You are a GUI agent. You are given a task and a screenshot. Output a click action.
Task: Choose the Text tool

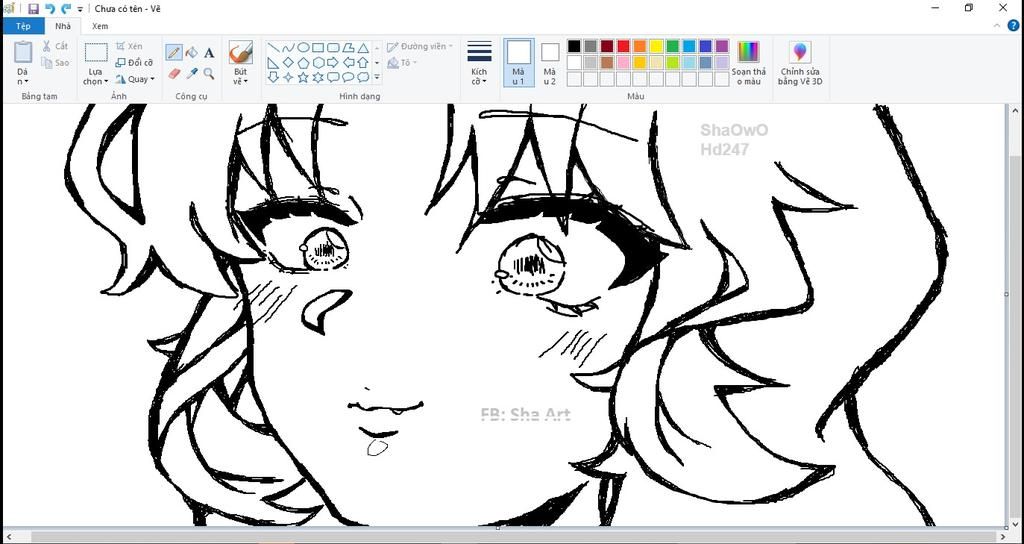click(x=209, y=52)
